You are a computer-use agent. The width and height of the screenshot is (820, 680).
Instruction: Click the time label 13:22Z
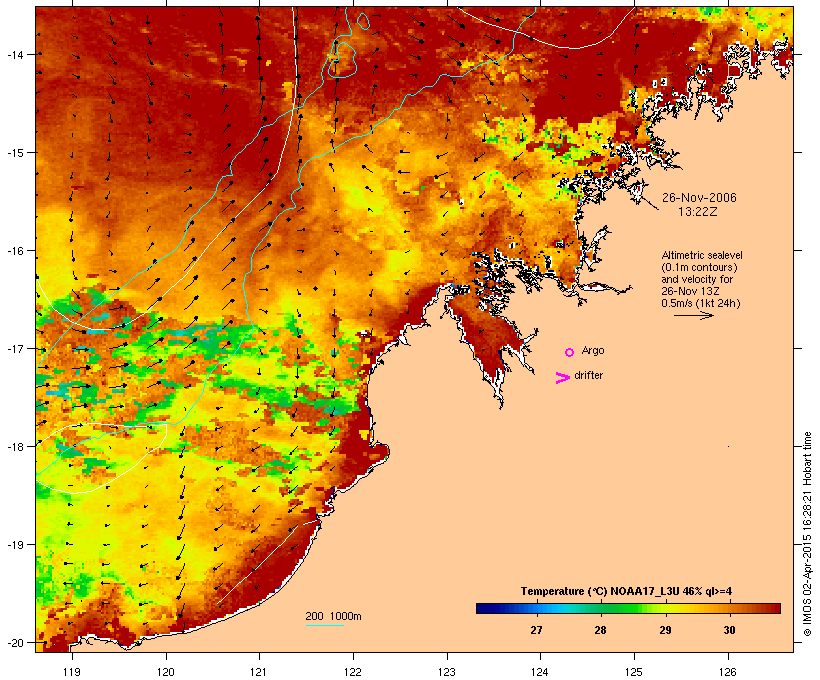[698, 212]
